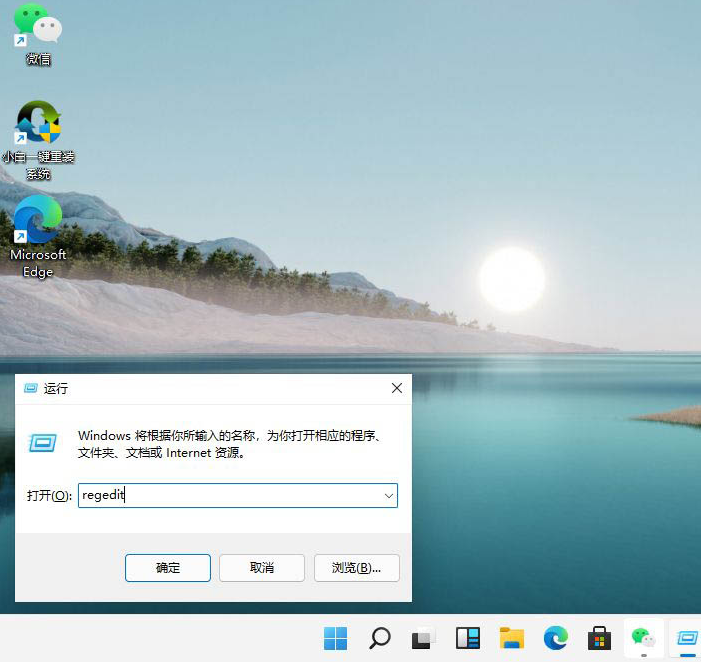Close the 运行 dialog window

click(x=396, y=388)
